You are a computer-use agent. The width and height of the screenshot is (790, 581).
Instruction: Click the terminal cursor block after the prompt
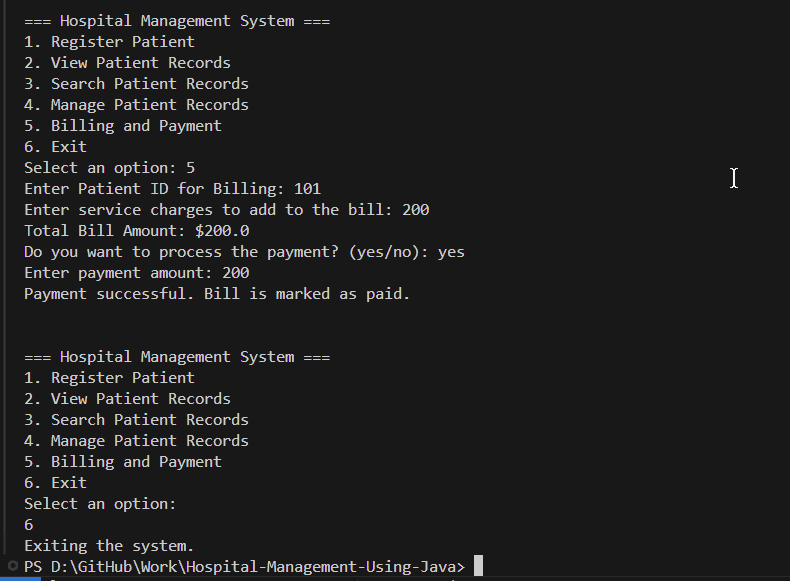coord(478,566)
